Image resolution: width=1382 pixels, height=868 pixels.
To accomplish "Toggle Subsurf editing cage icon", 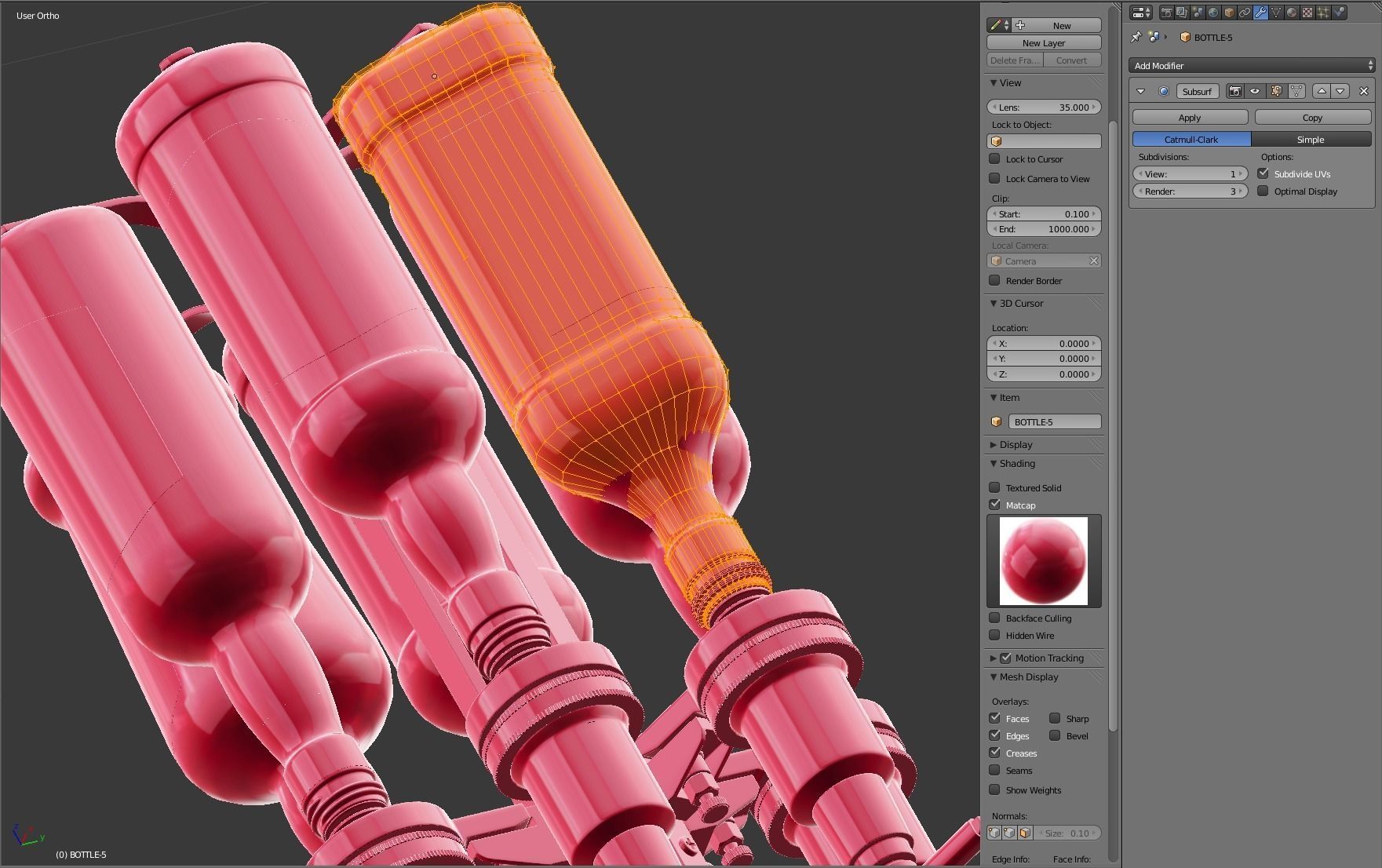I will coord(1296,92).
